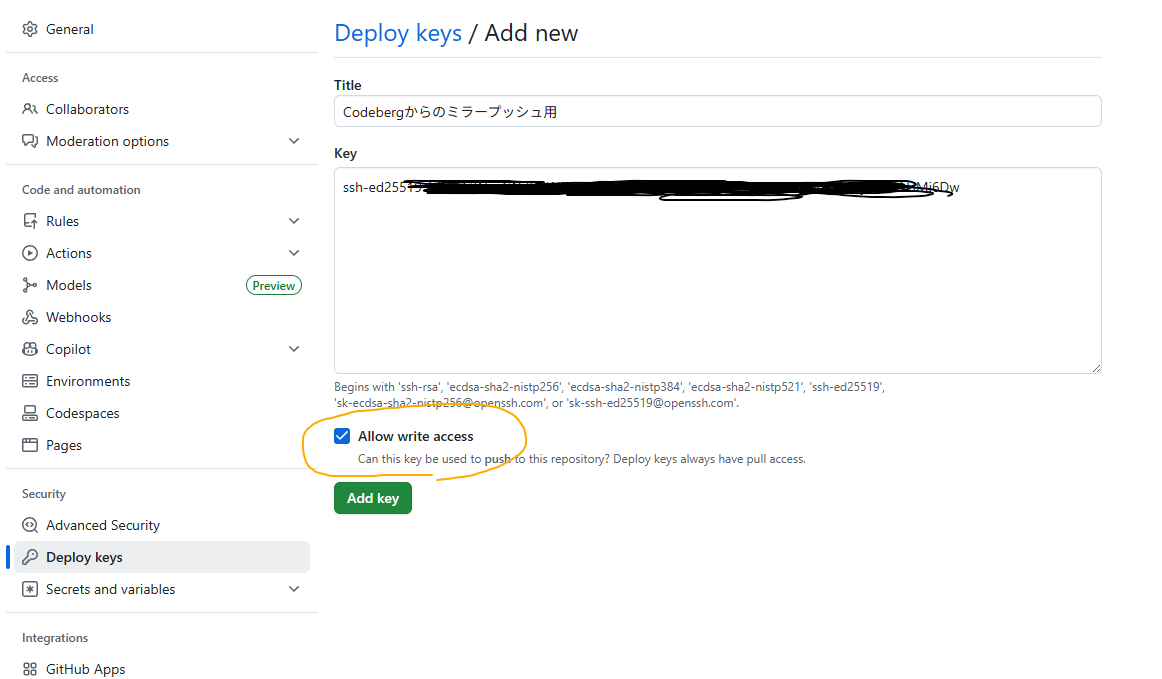Expand Moderation options chevron
This screenshot has width=1162, height=679.
point(294,141)
